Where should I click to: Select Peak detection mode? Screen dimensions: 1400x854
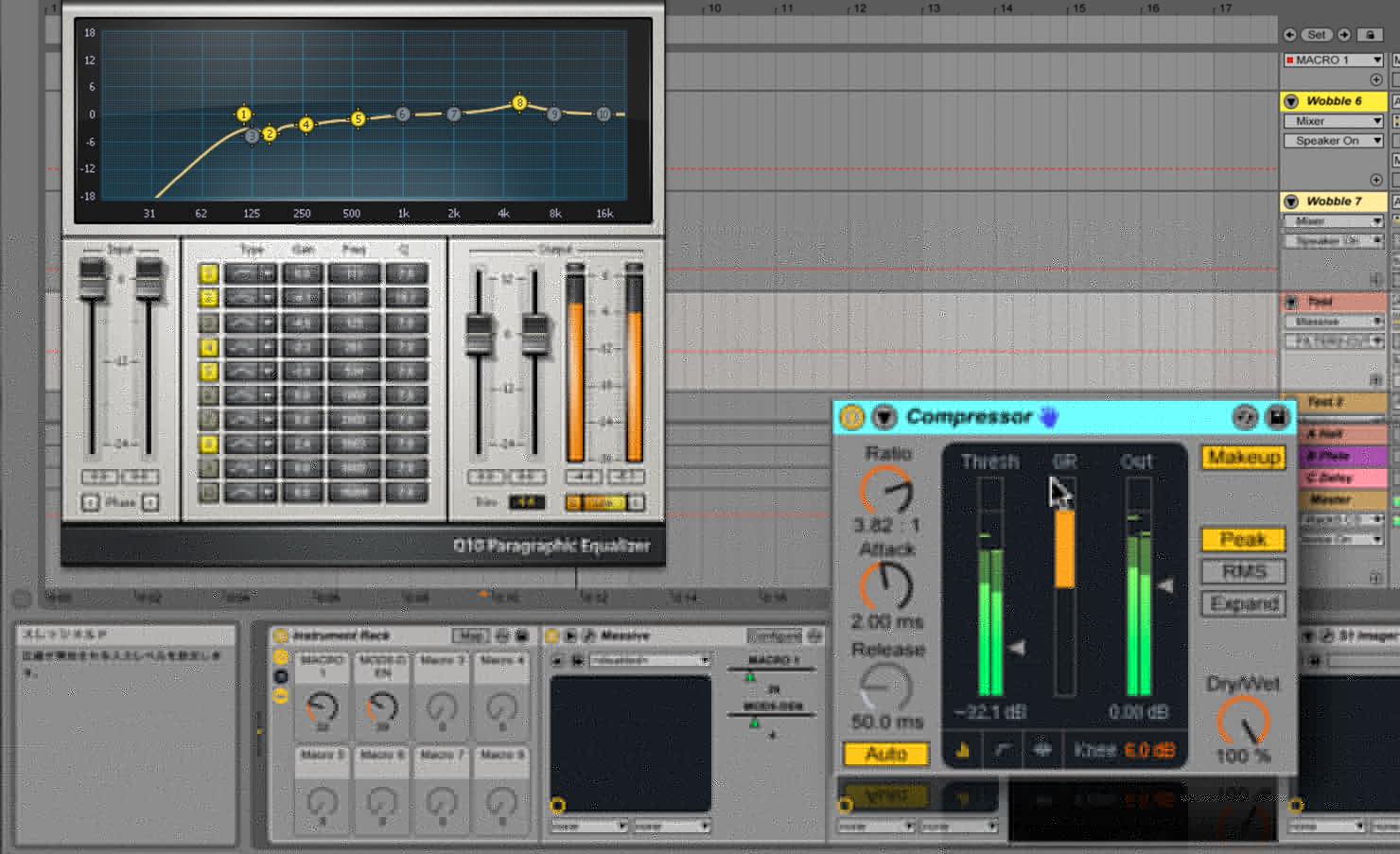pos(1244,539)
